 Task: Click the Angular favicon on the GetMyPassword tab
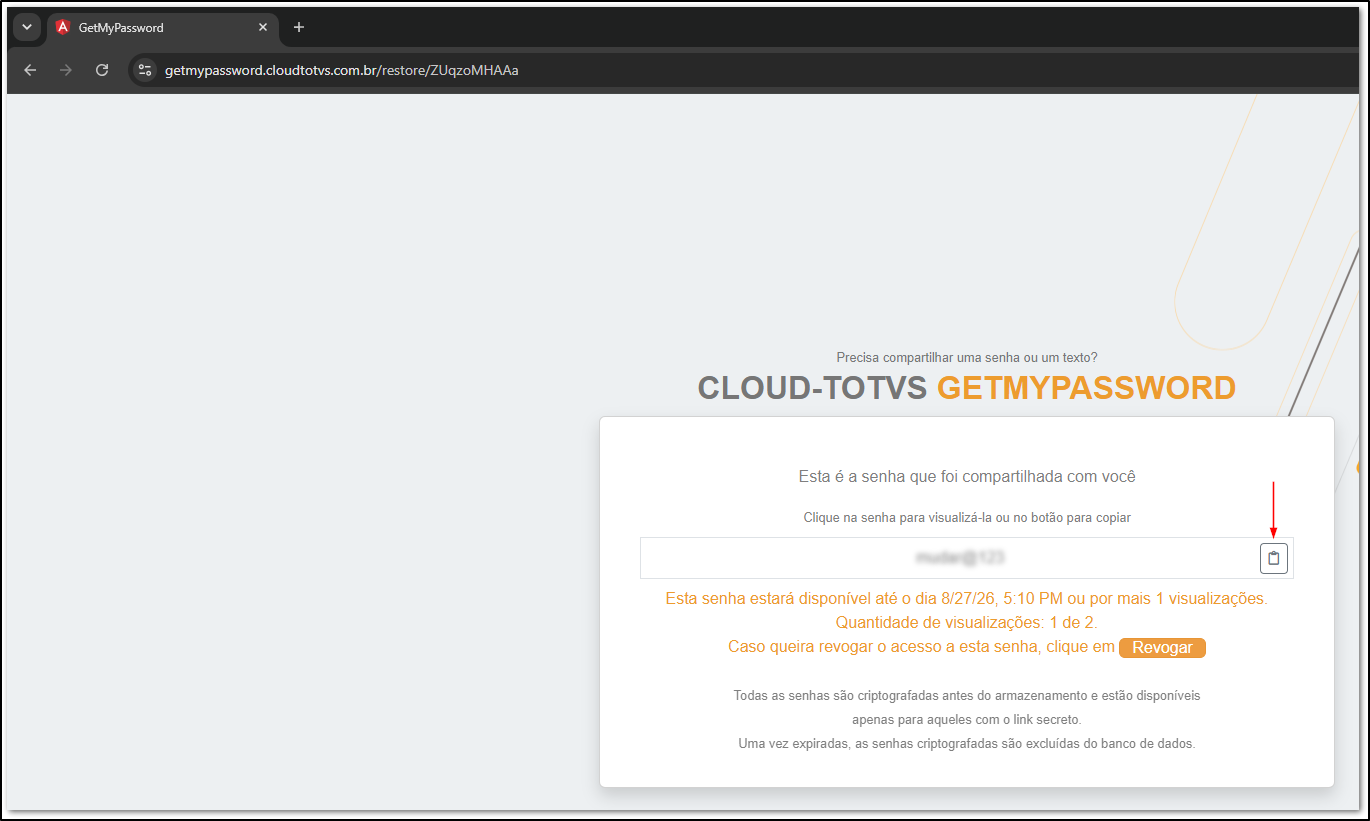click(x=63, y=27)
